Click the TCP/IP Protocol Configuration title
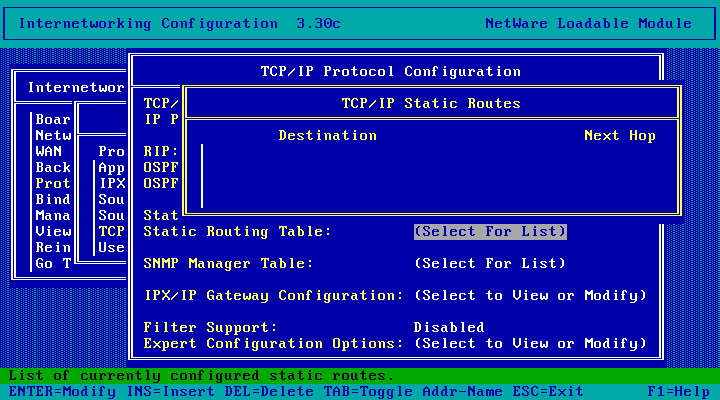Image resolution: width=720 pixels, height=400 pixels. pyautogui.click(x=390, y=72)
